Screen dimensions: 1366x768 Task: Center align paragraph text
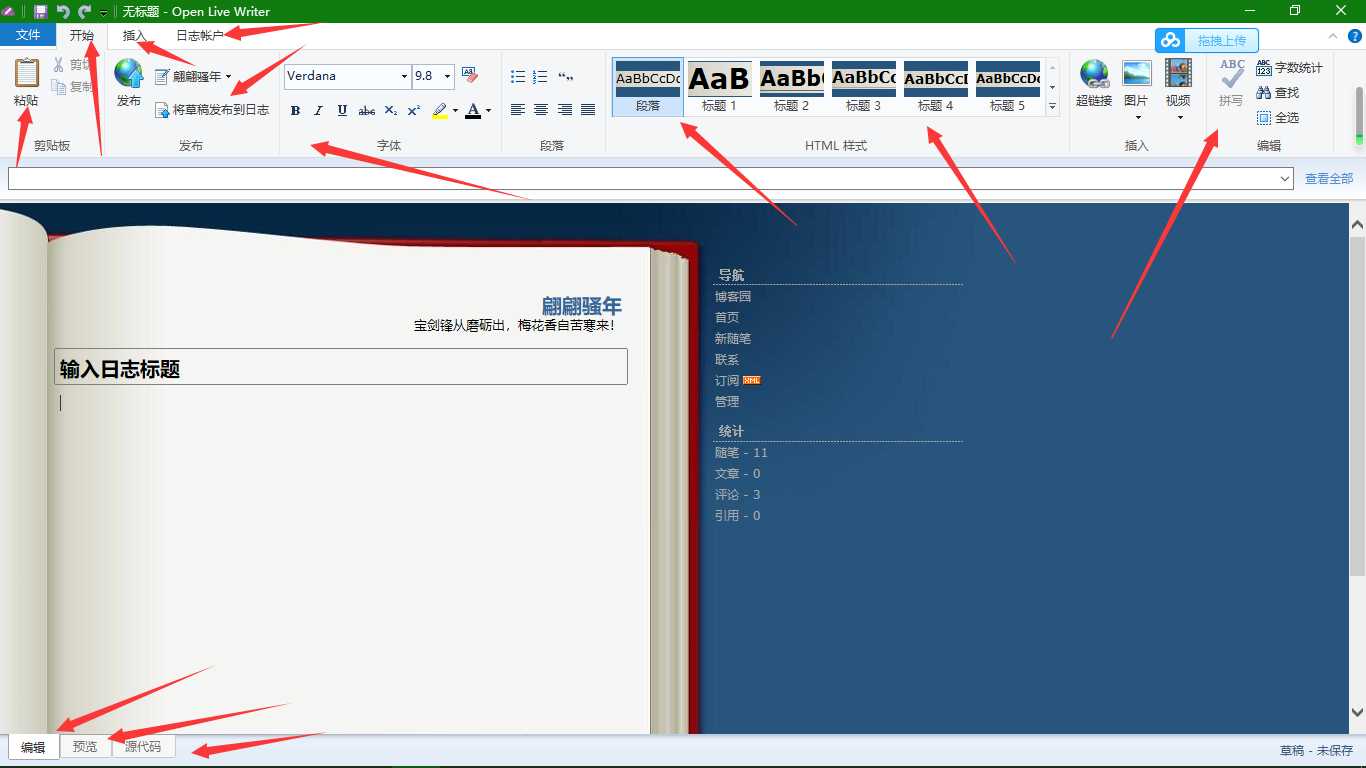tap(541, 110)
